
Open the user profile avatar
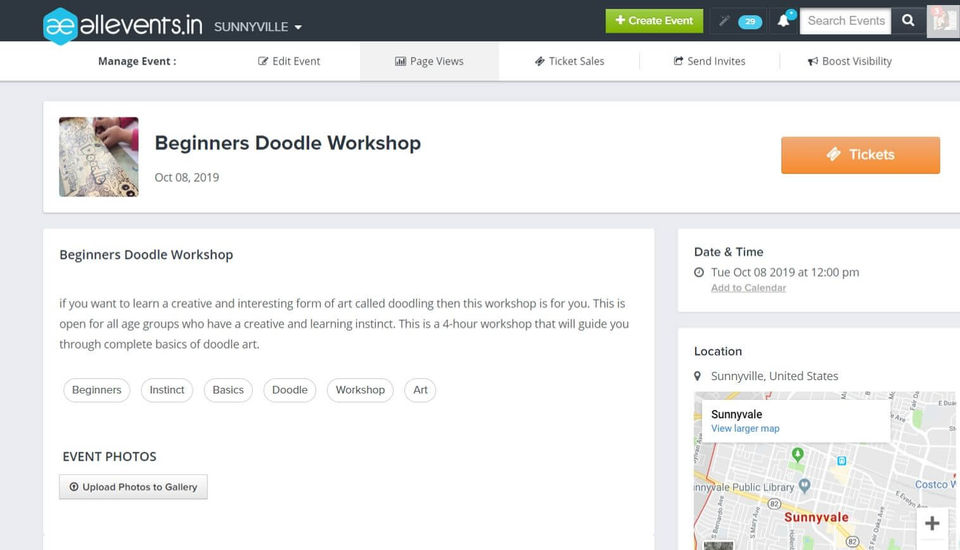pyautogui.click(x=943, y=21)
